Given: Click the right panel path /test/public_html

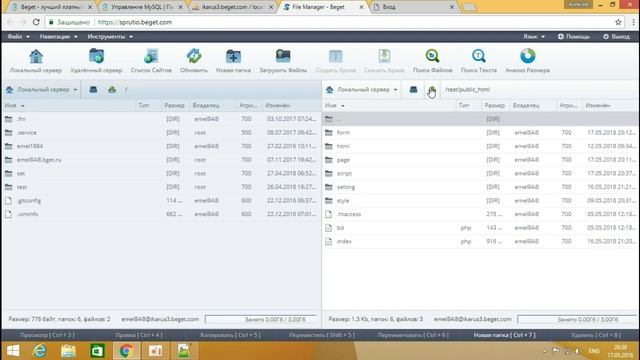Looking at the screenshot, I should pos(468,89).
